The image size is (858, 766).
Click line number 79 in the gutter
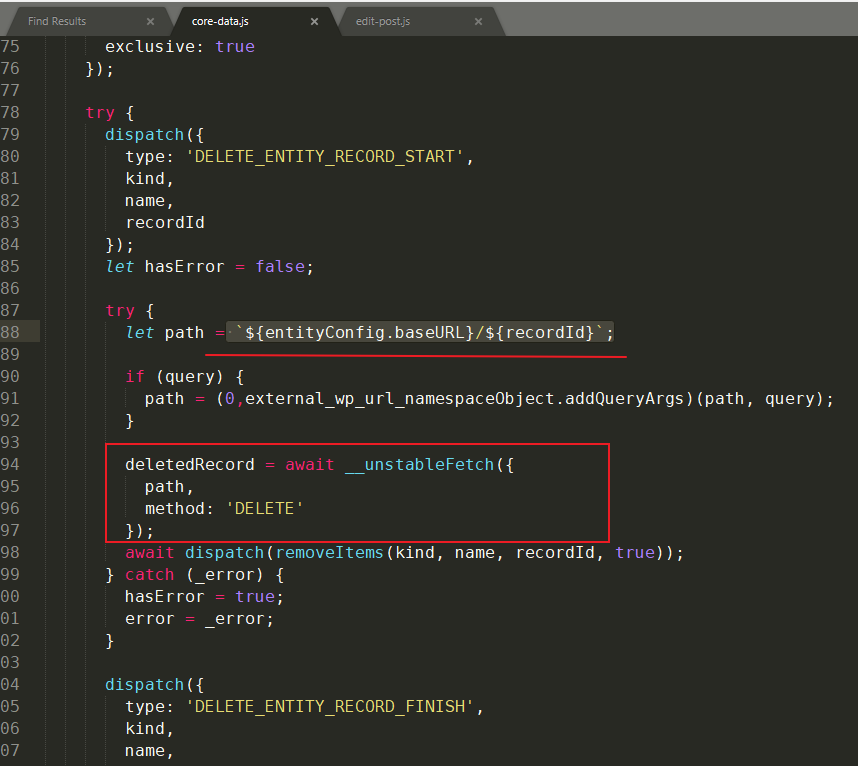point(10,134)
